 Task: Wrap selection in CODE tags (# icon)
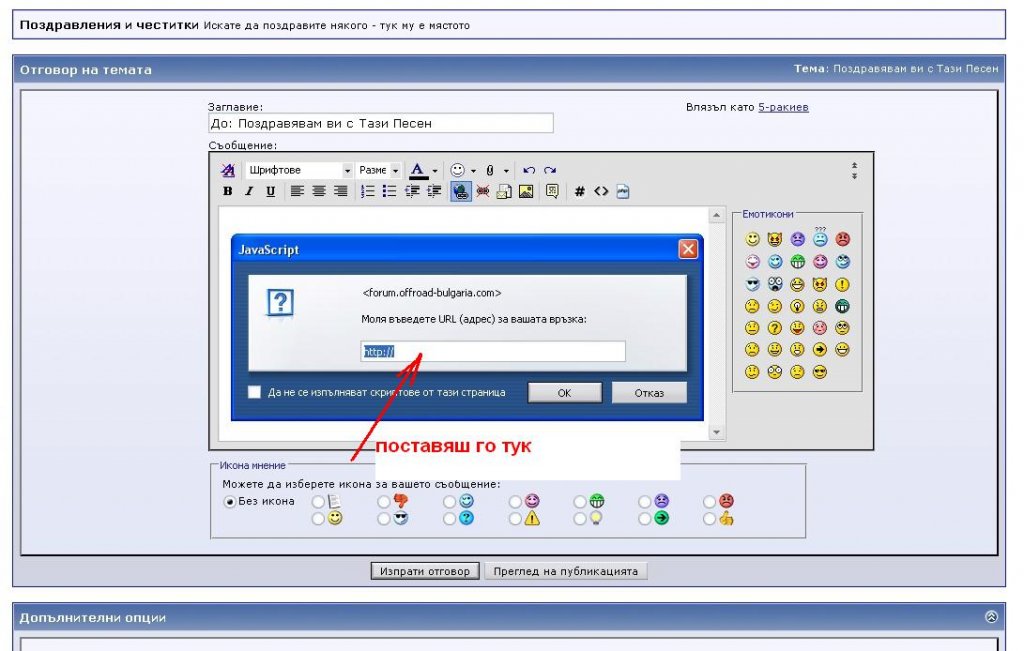[x=579, y=191]
